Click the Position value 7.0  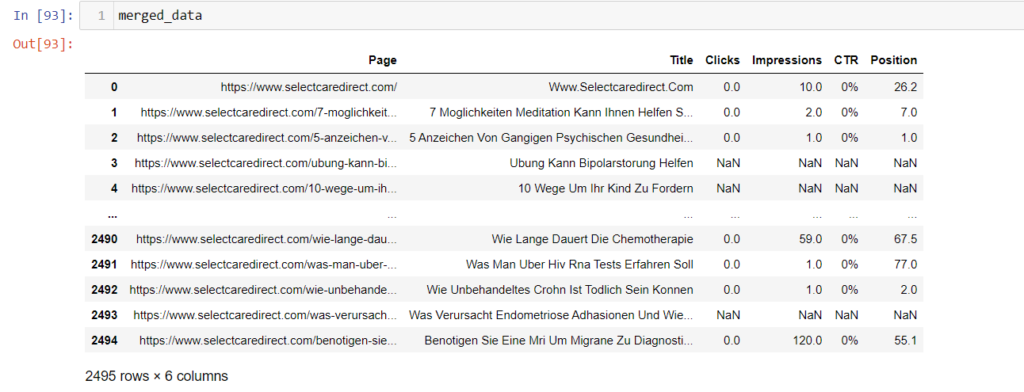click(908, 112)
